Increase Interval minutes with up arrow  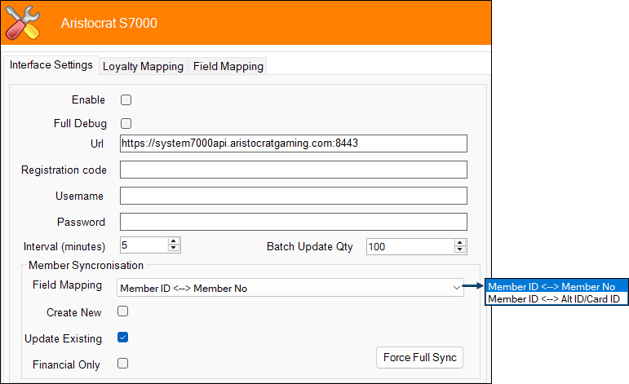point(173,241)
